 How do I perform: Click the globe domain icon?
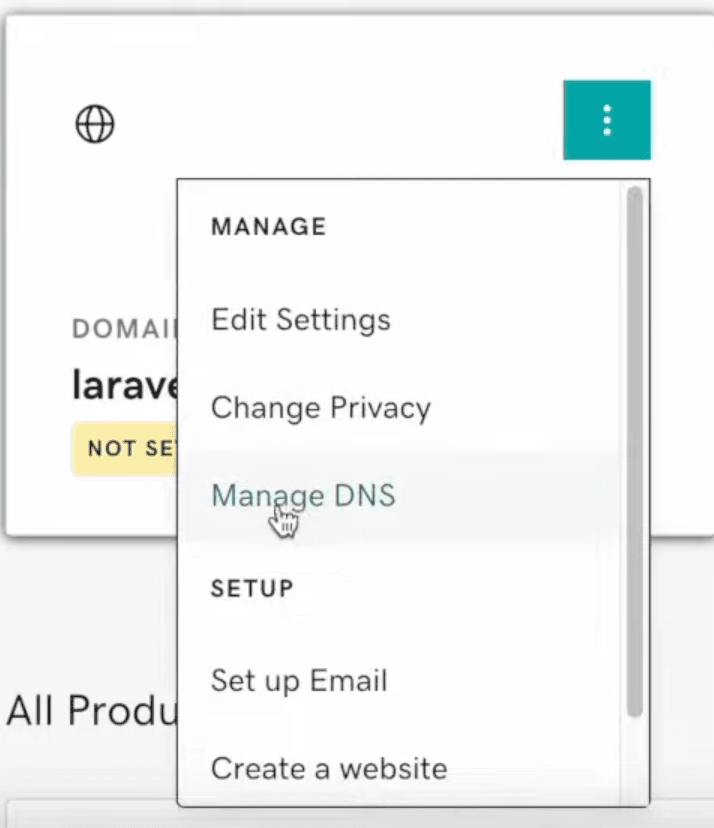96,125
